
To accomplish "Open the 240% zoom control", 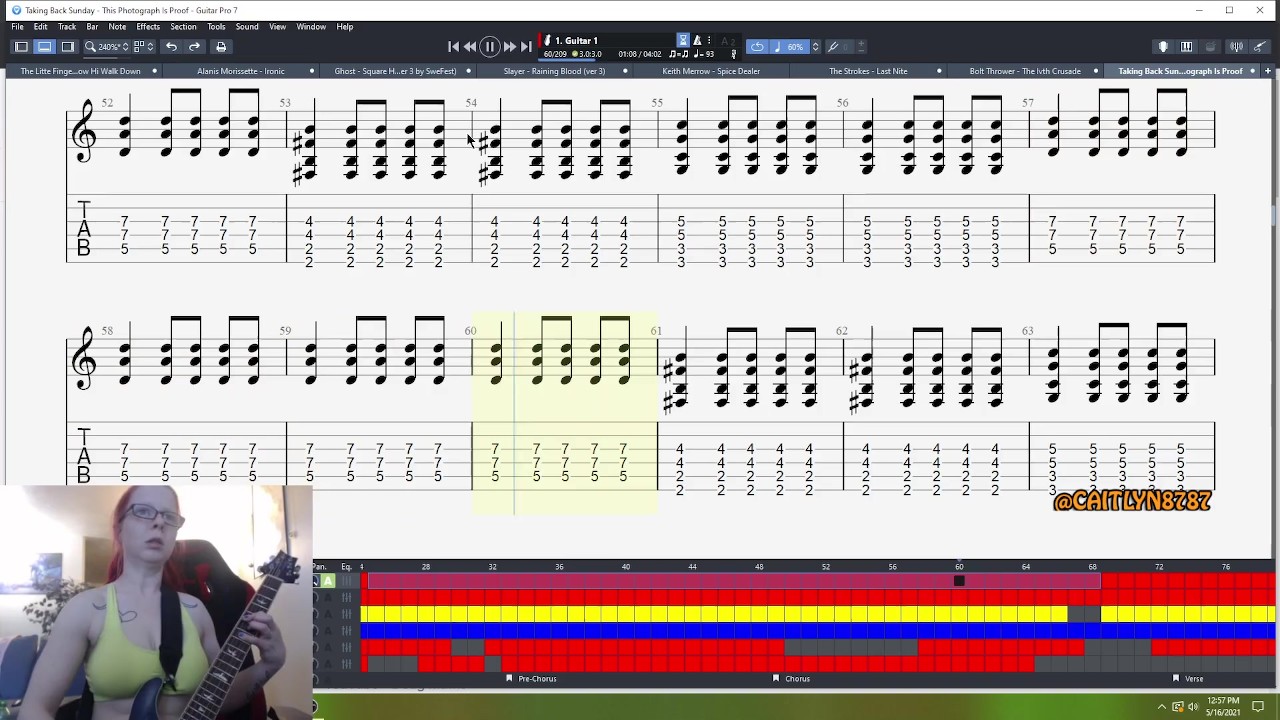I will (109, 47).
